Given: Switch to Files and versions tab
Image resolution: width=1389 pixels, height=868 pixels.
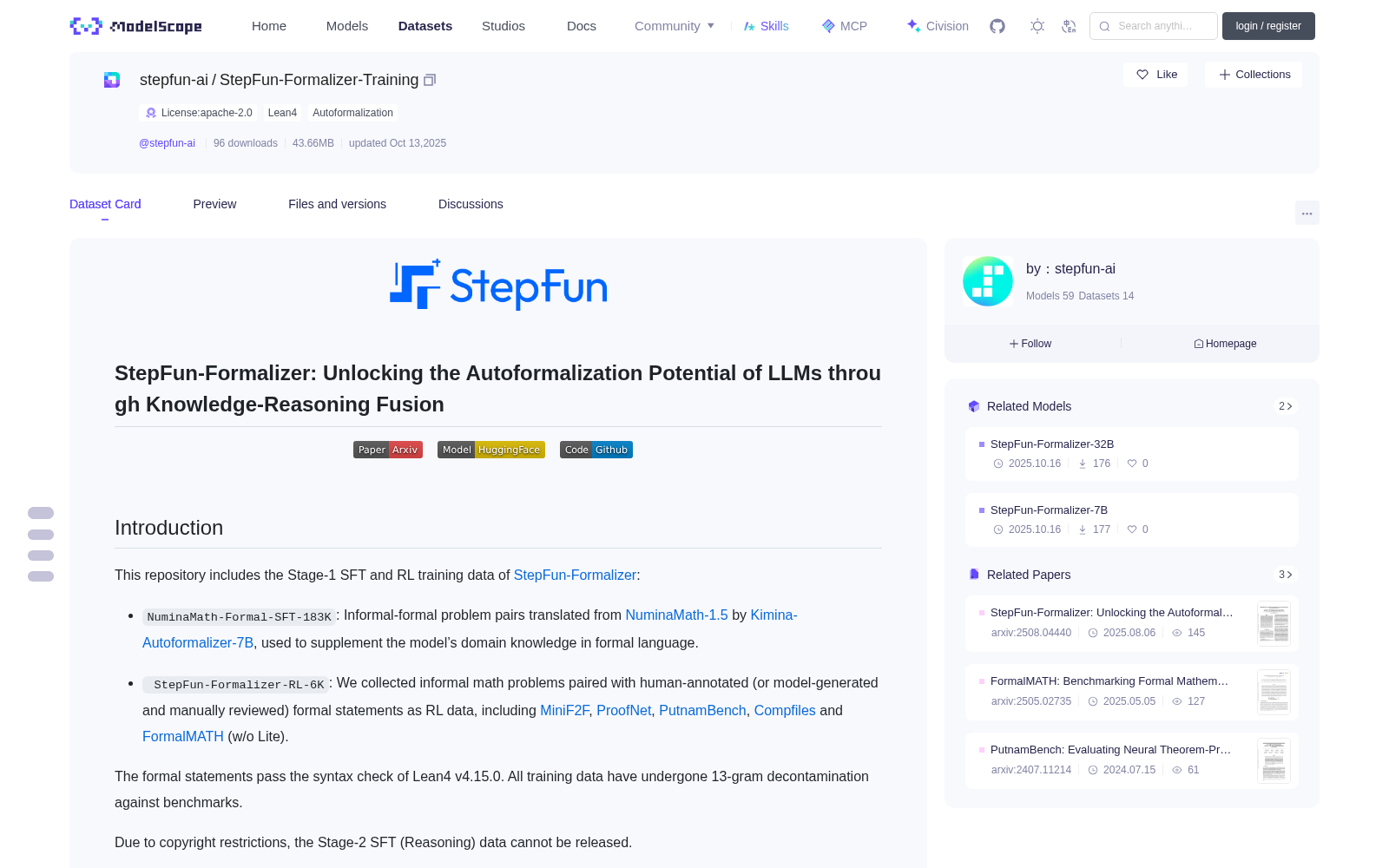Looking at the screenshot, I should [337, 204].
